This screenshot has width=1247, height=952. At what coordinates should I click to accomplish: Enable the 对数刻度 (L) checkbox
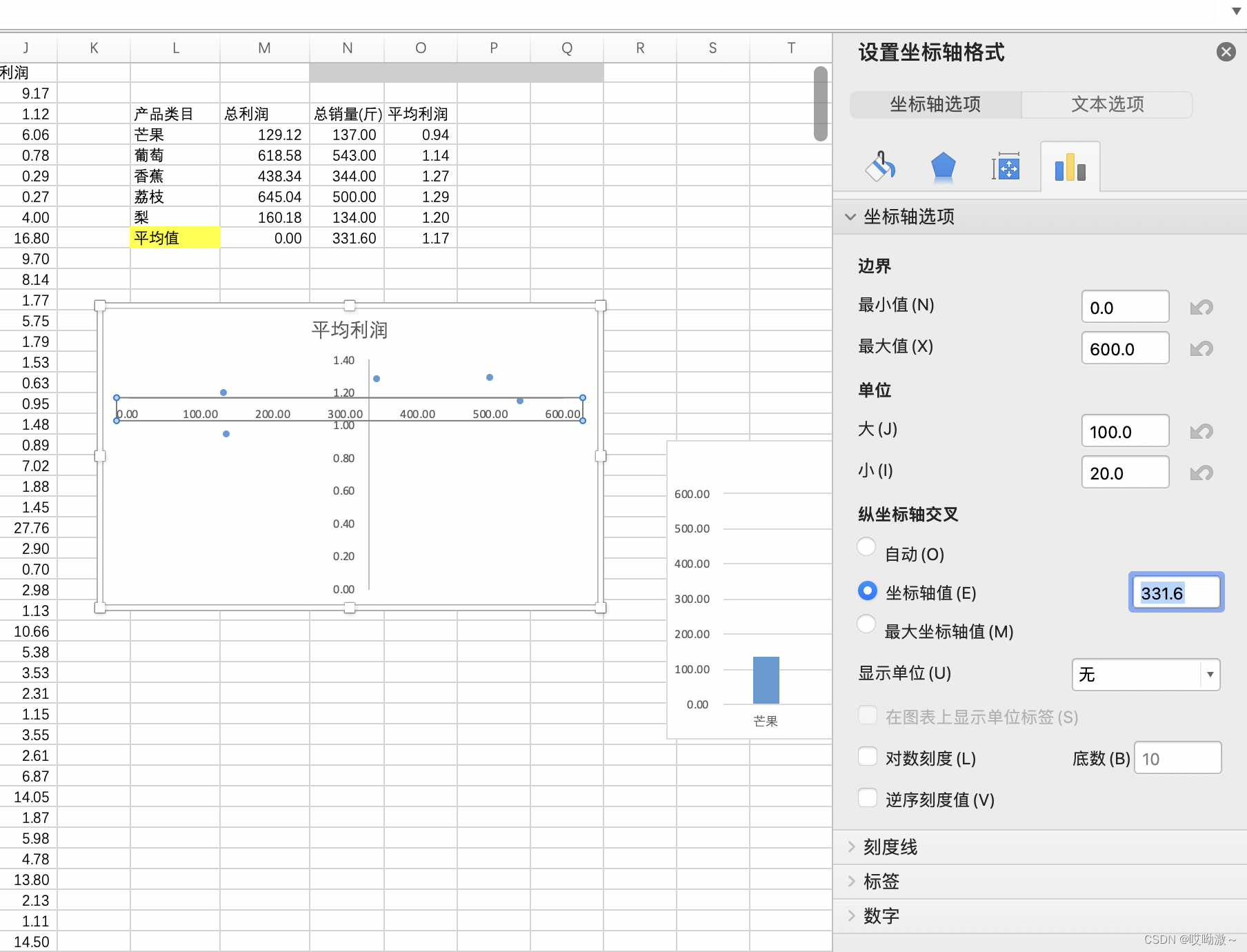pos(868,756)
